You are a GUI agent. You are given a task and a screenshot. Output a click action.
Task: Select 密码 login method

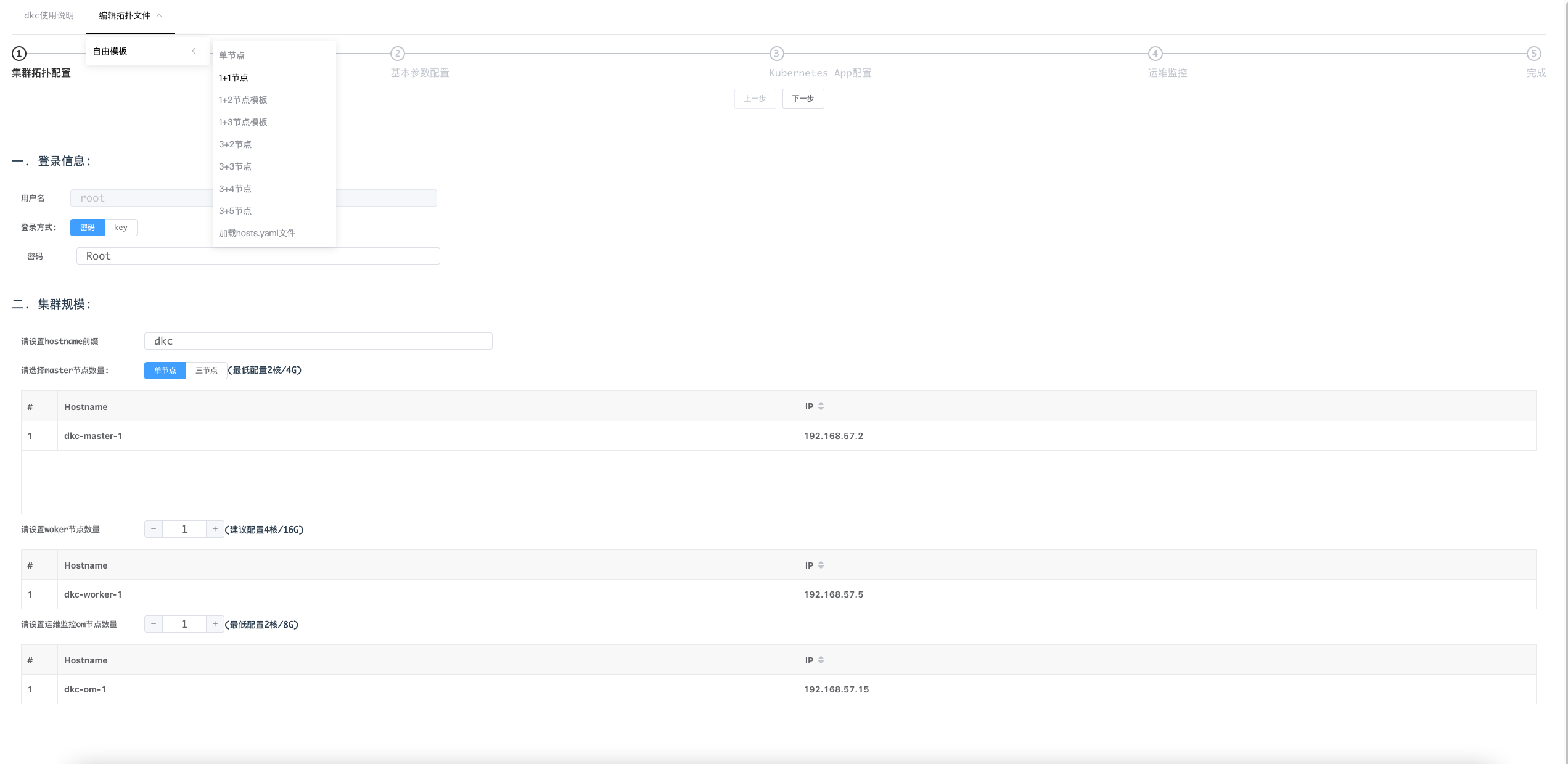click(x=88, y=228)
